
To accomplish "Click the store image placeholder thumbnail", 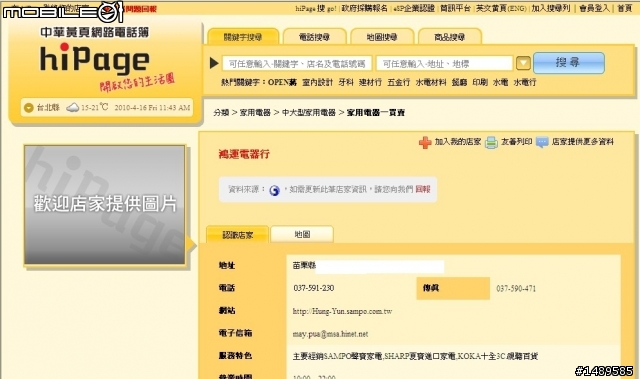I will 105,205.
